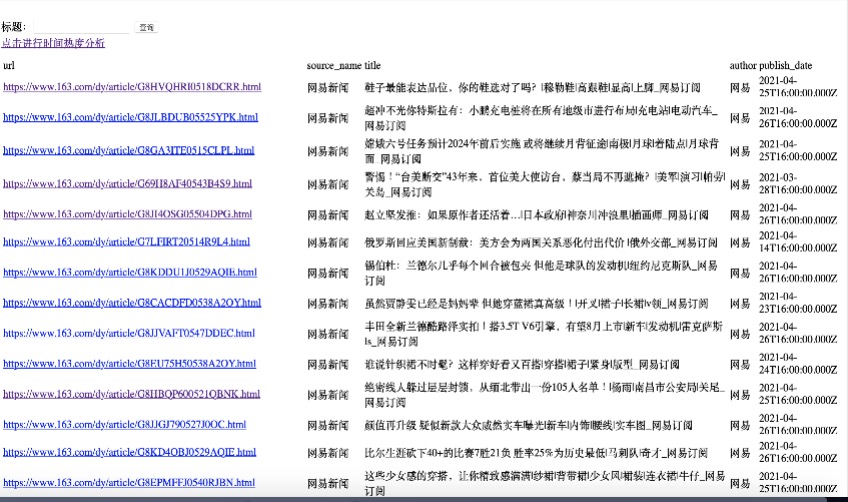This screenshot has width=848, height=502.
Task: Click the author column header
Action: point(743,65)
